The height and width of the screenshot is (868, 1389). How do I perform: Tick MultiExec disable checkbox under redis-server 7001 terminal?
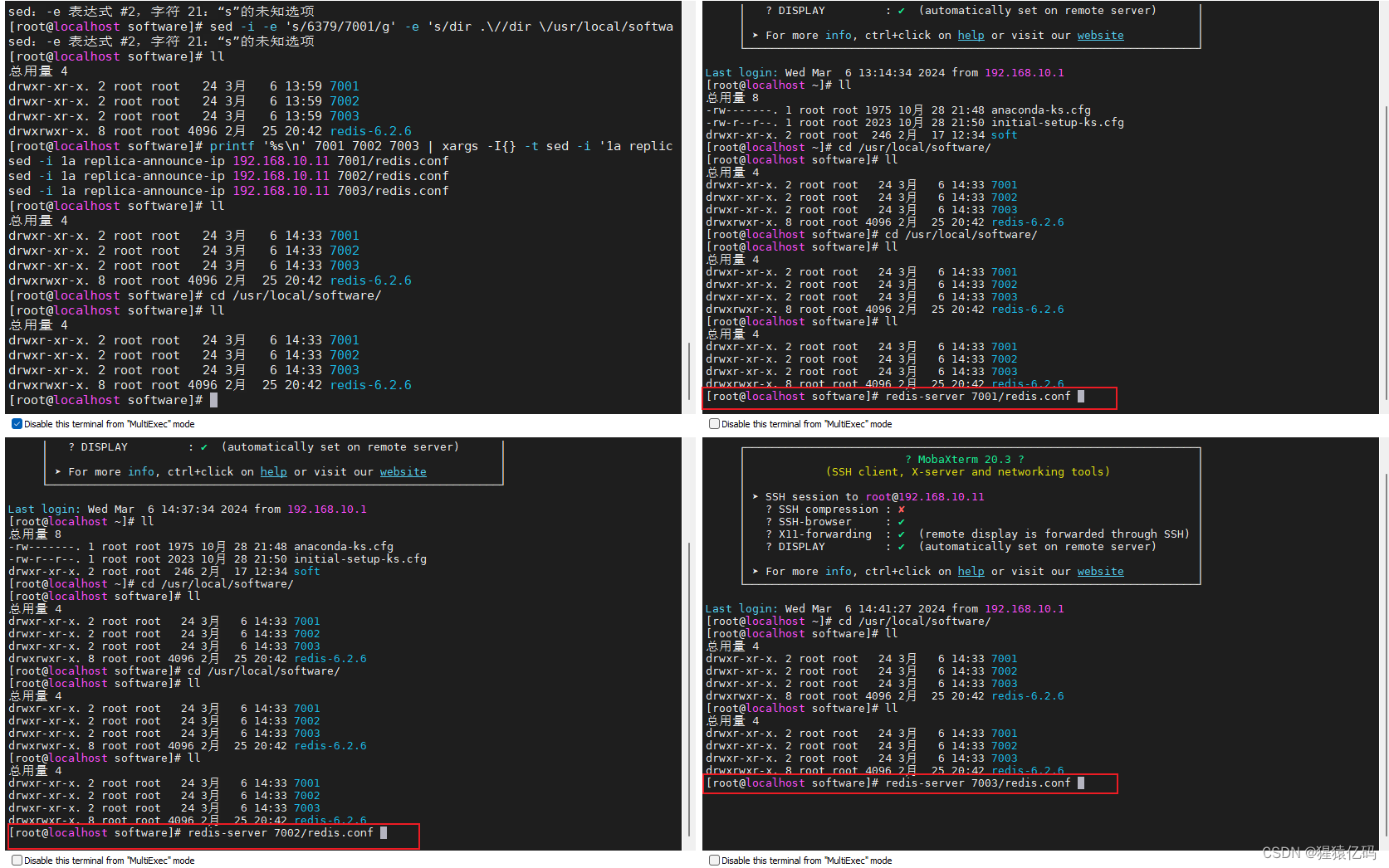[x=714, y=424]
